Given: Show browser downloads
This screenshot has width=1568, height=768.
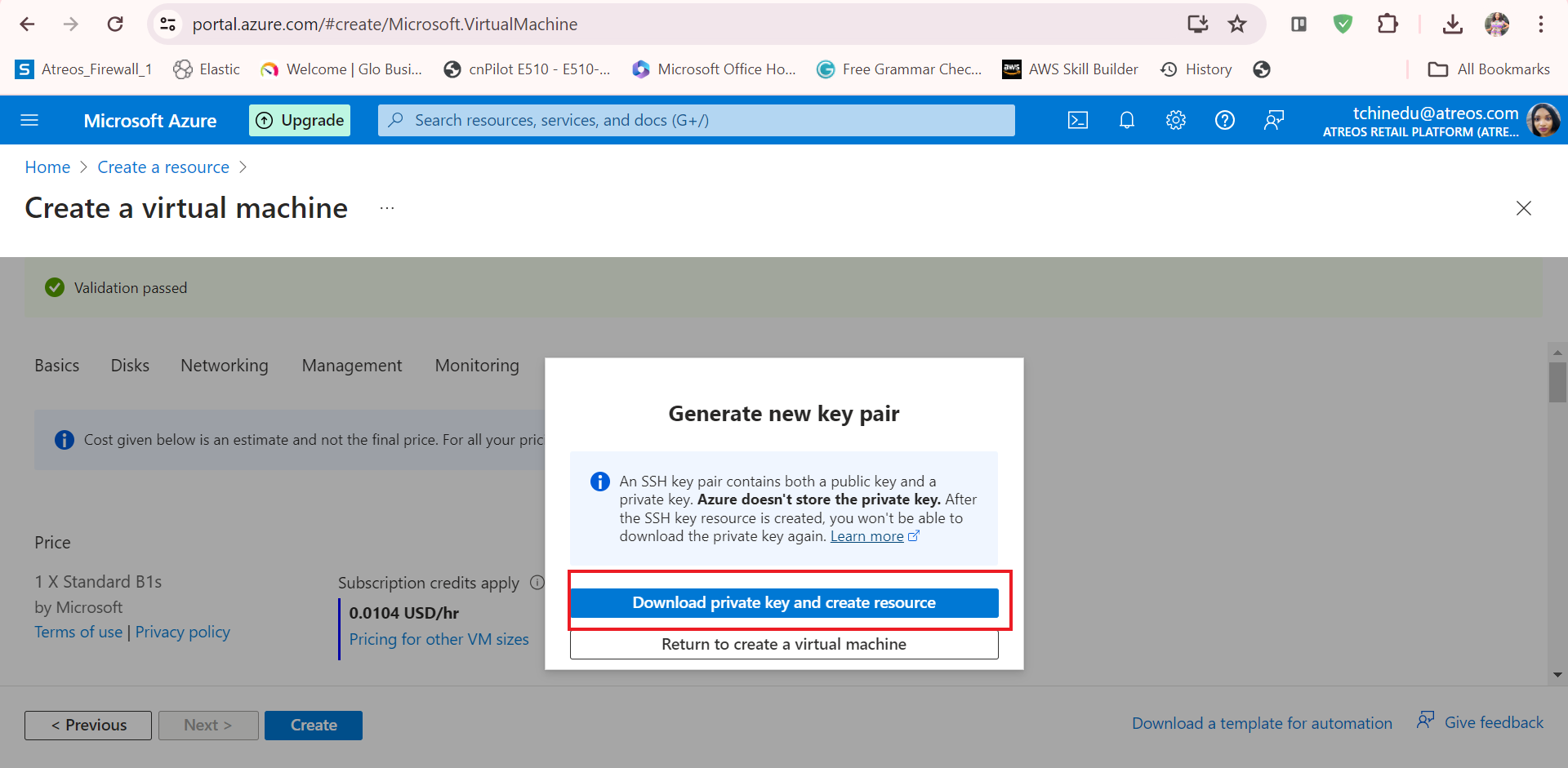Looking at the screenshot, I should pos(1453,24).
